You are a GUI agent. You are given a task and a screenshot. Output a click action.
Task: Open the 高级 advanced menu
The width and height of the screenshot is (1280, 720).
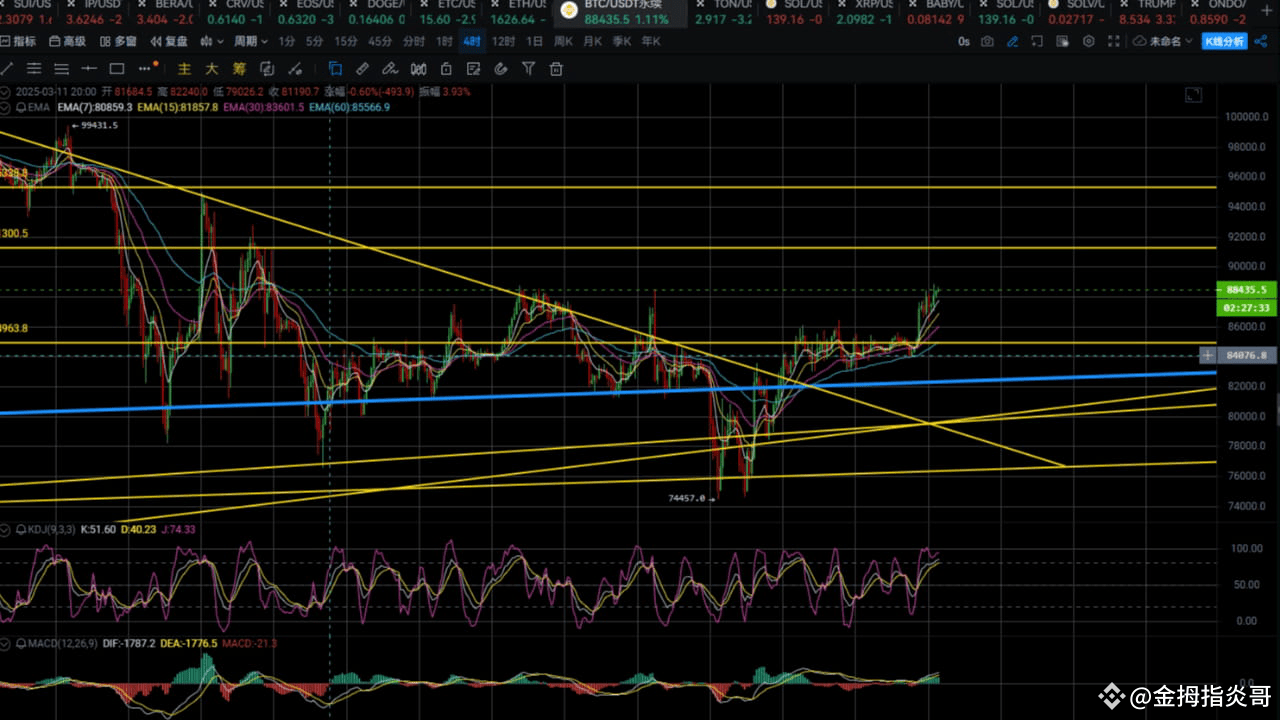pos(68,41)
